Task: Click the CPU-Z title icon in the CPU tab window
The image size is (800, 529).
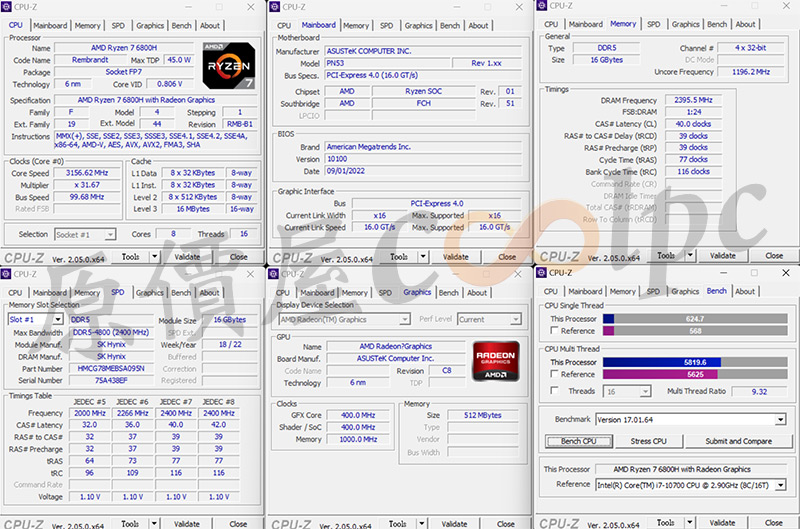Action: pos(6,7)
